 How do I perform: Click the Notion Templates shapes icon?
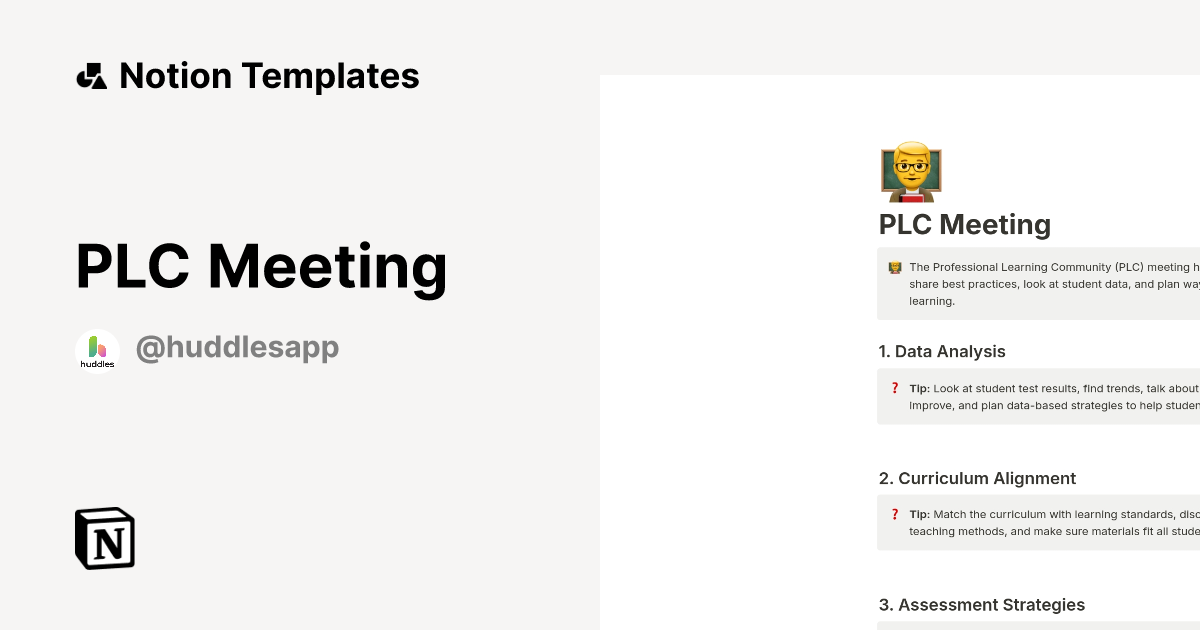[x=91, y=76]
